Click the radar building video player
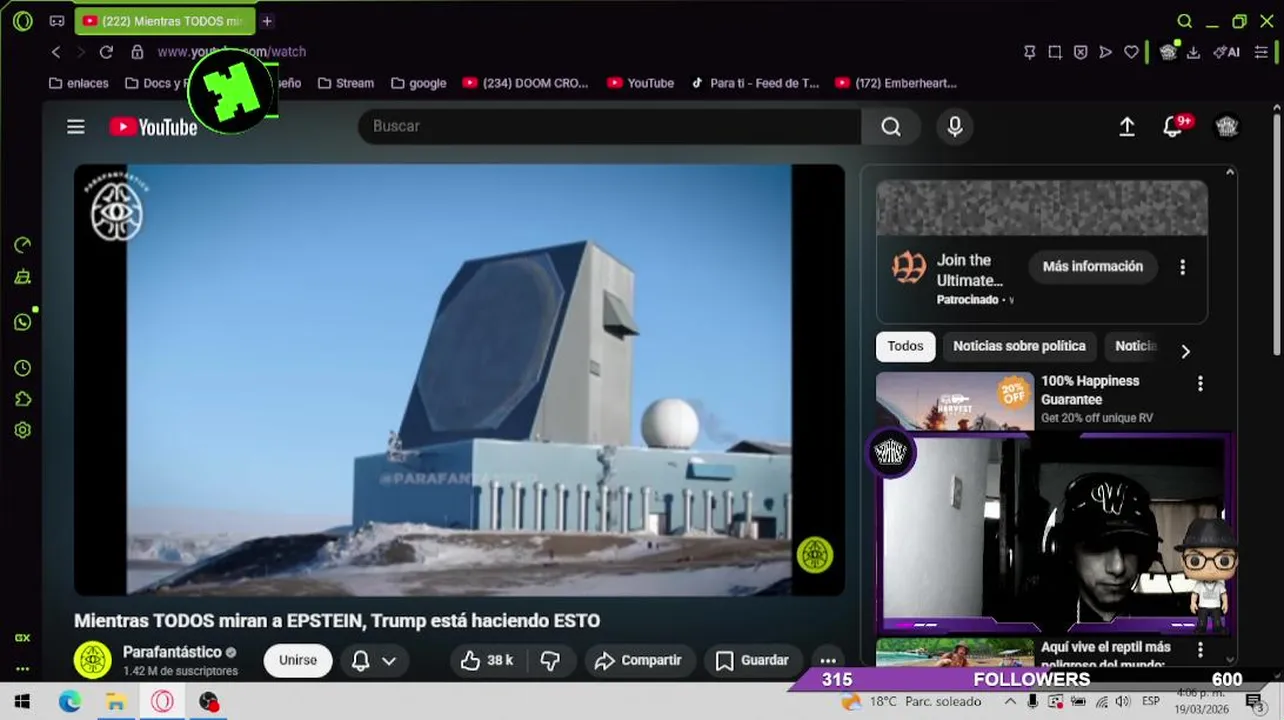This screenshot has height=720, width=1284. (x=459, y=380)
